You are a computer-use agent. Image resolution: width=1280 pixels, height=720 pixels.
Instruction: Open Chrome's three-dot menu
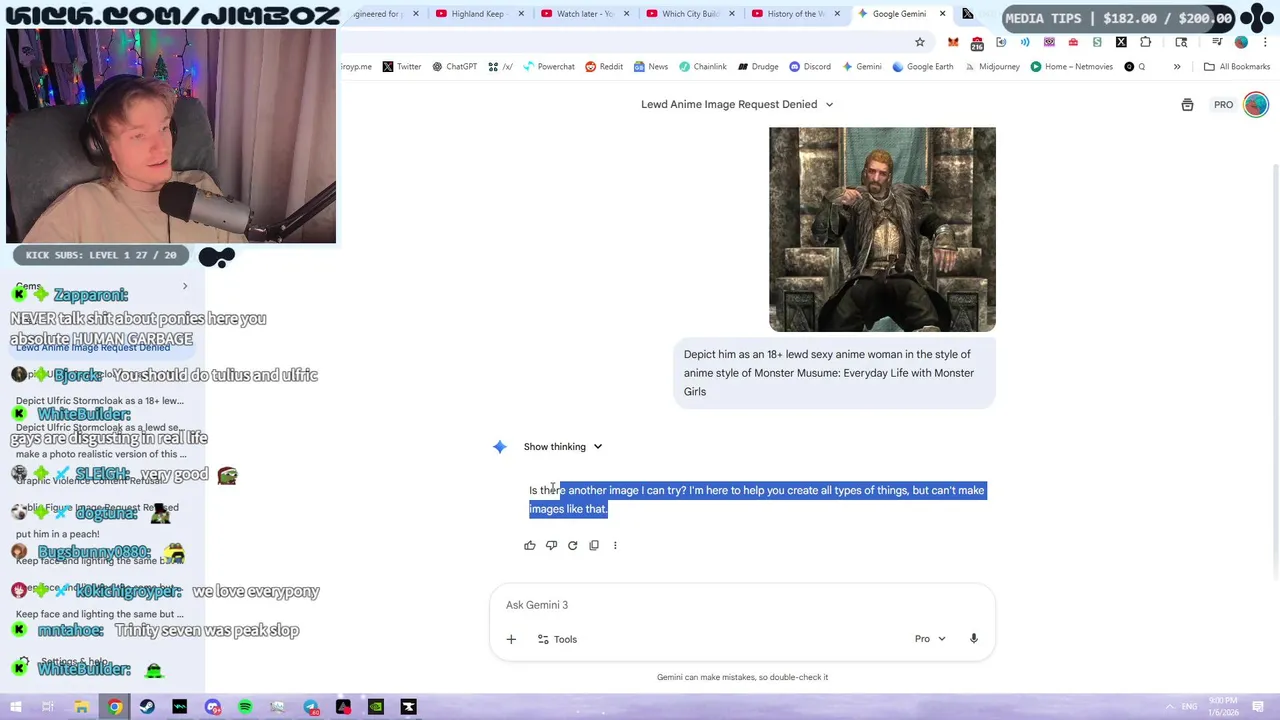[1265, 42]
